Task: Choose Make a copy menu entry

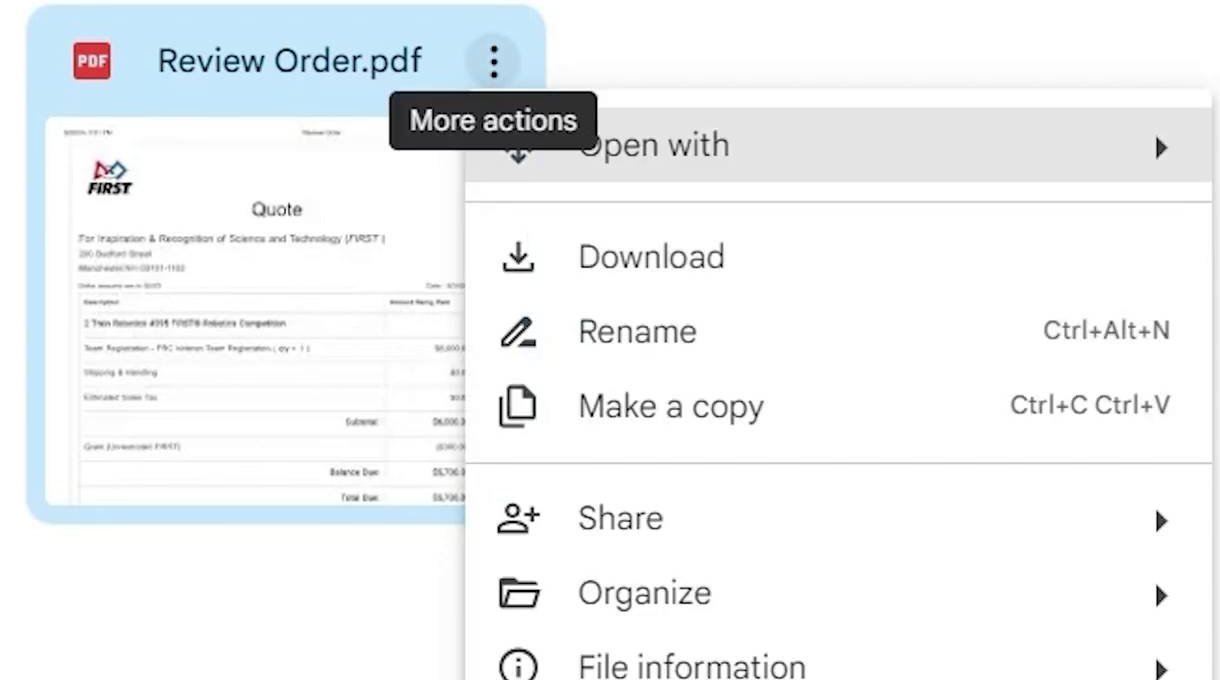Action: tap(839, 407)
